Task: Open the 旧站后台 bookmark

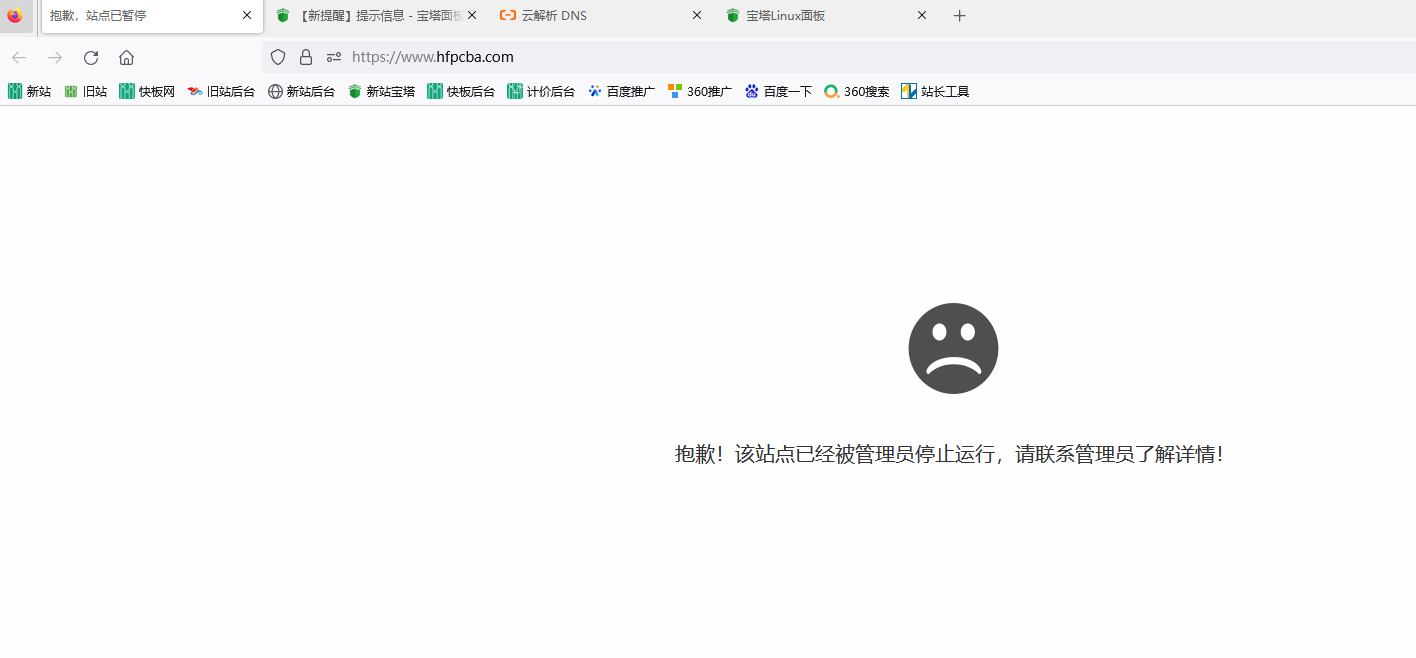Action: click(221, 91)
